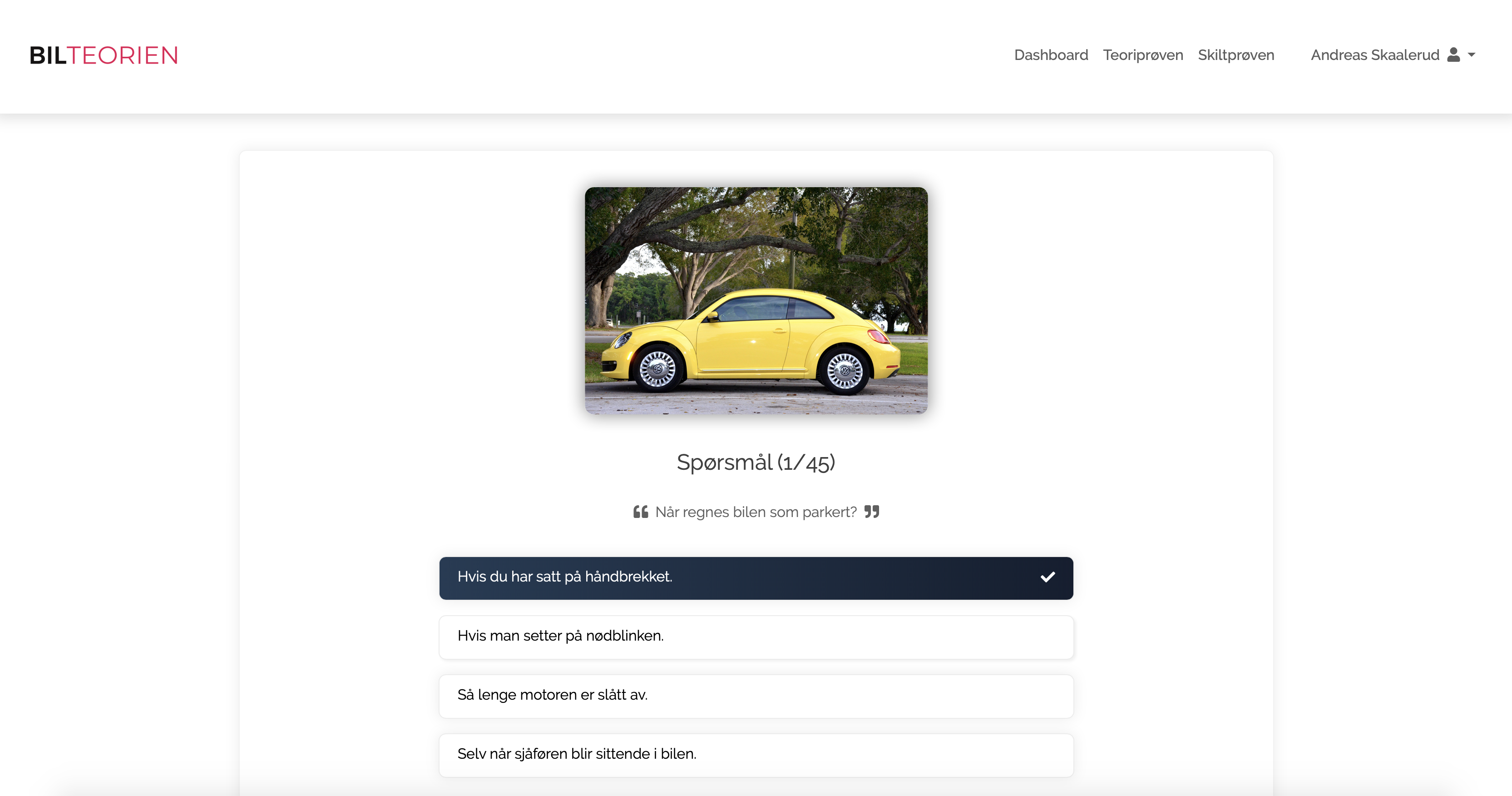Click the front wheel of the yellow car
Viewport: 1512px width, 796px height.
coord(657,369)
